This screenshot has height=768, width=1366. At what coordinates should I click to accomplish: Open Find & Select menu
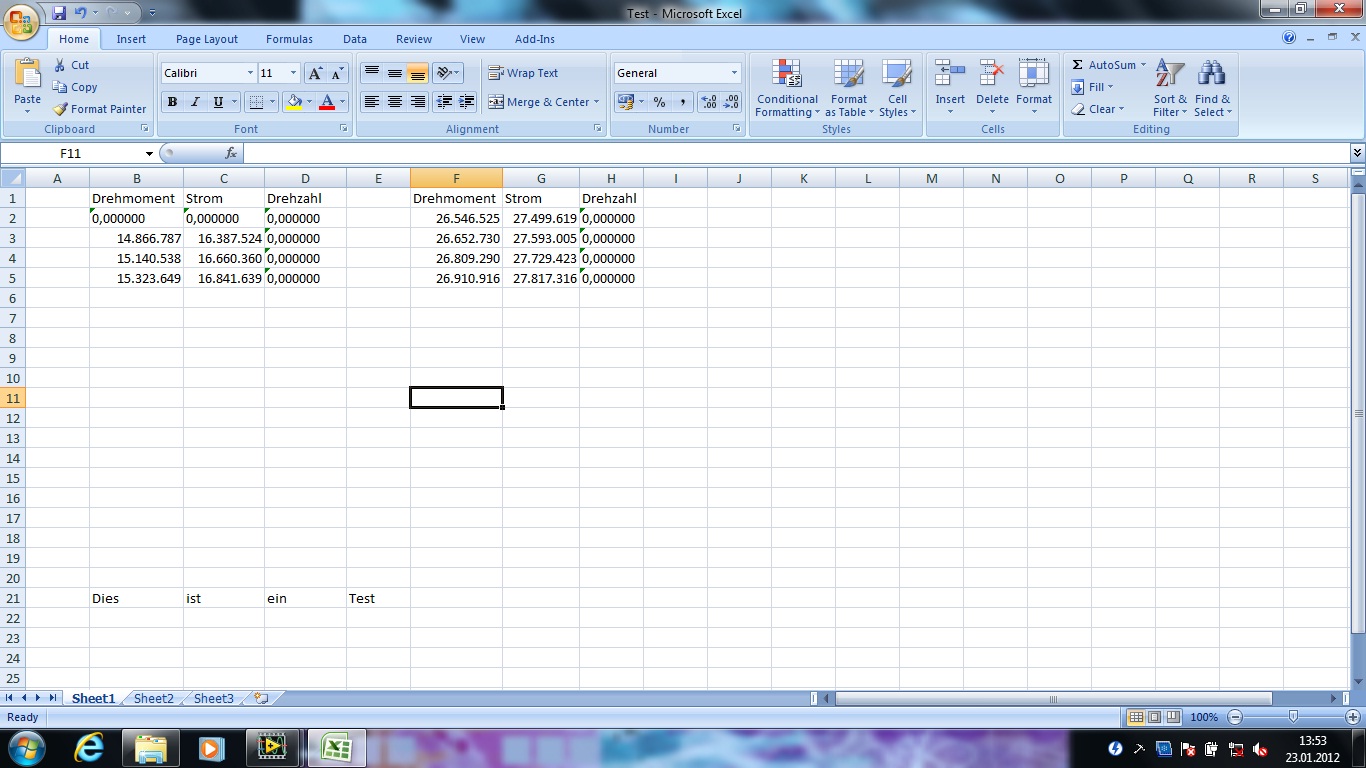[1212, 88]
